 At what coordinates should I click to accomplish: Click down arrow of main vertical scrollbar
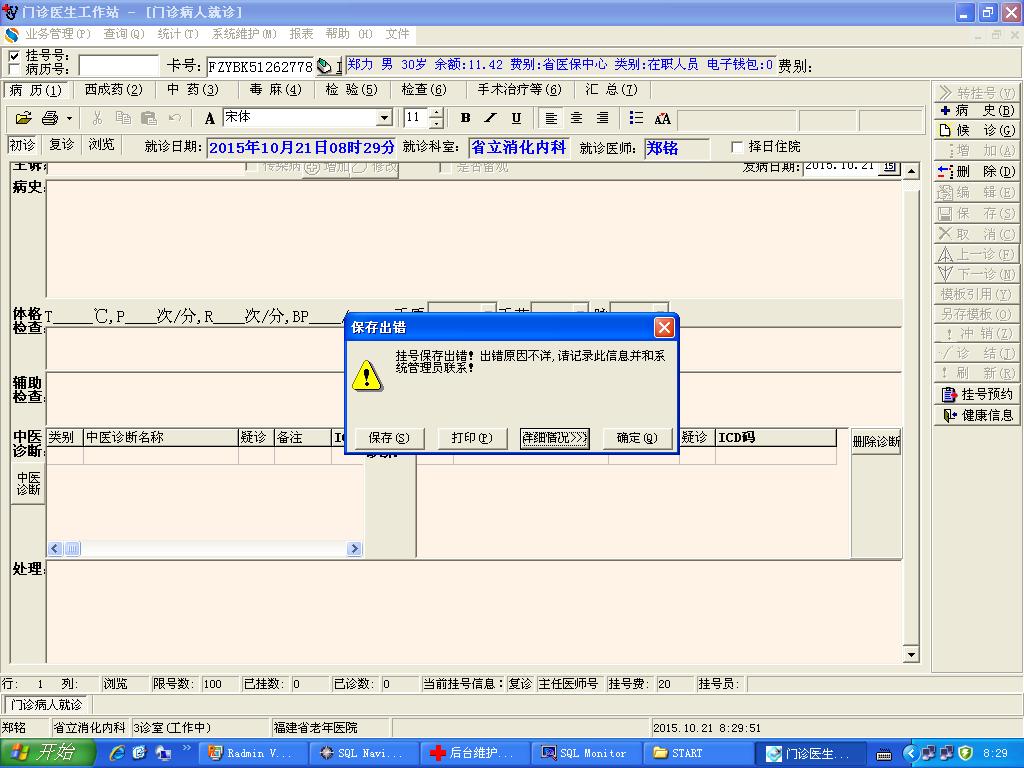pos(911,654)
